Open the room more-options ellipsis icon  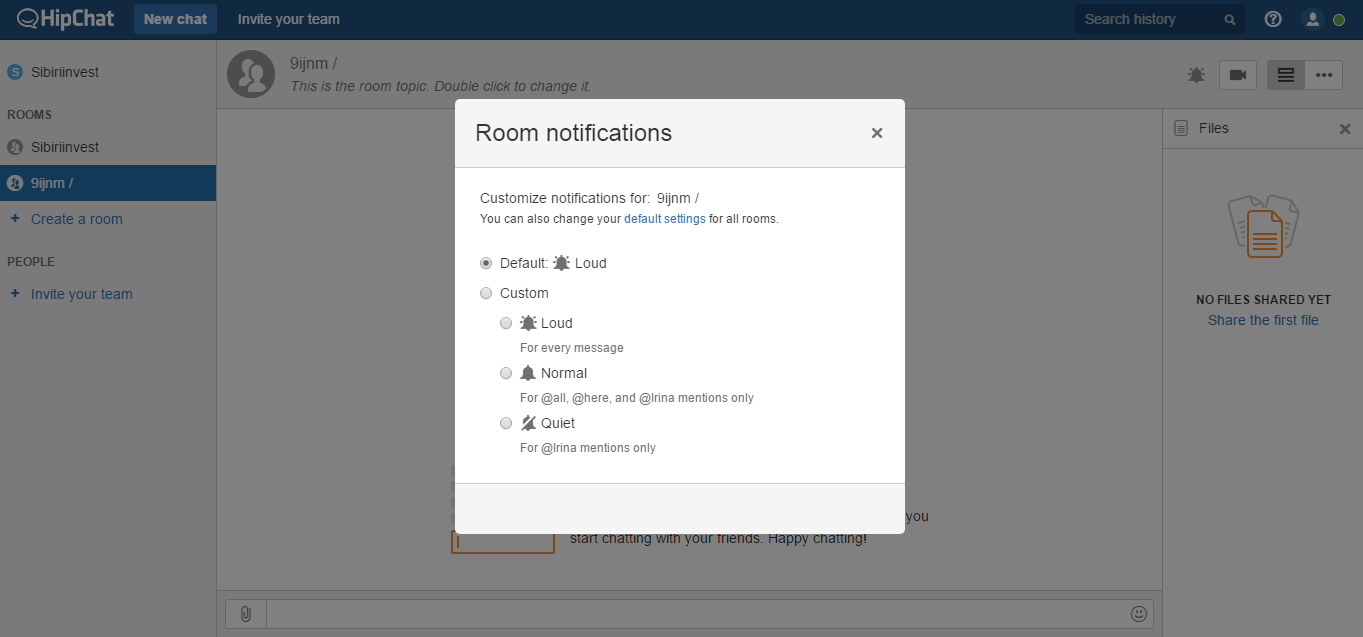[x=1324, y=74]
